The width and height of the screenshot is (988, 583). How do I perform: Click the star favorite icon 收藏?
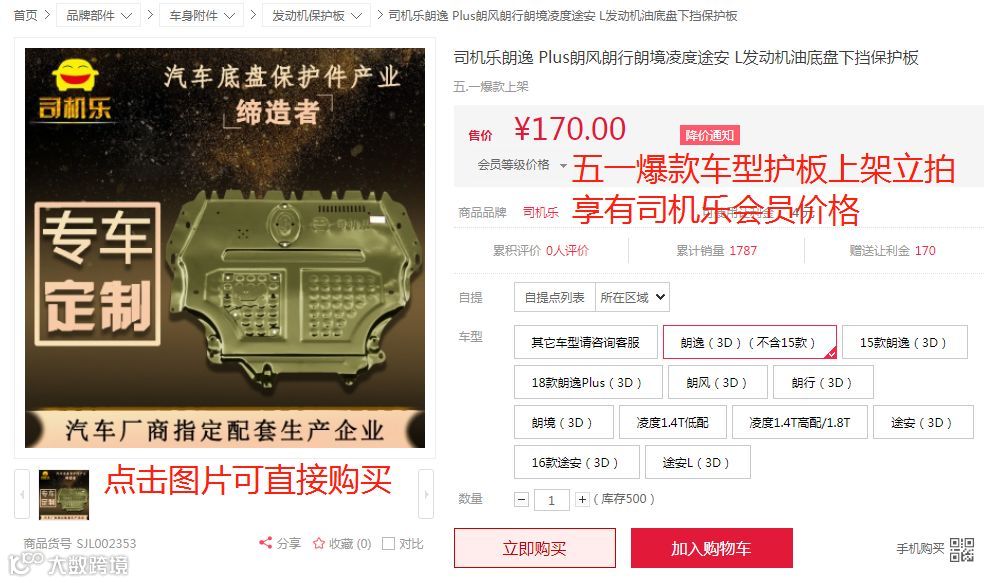click(x=319, y=543)
